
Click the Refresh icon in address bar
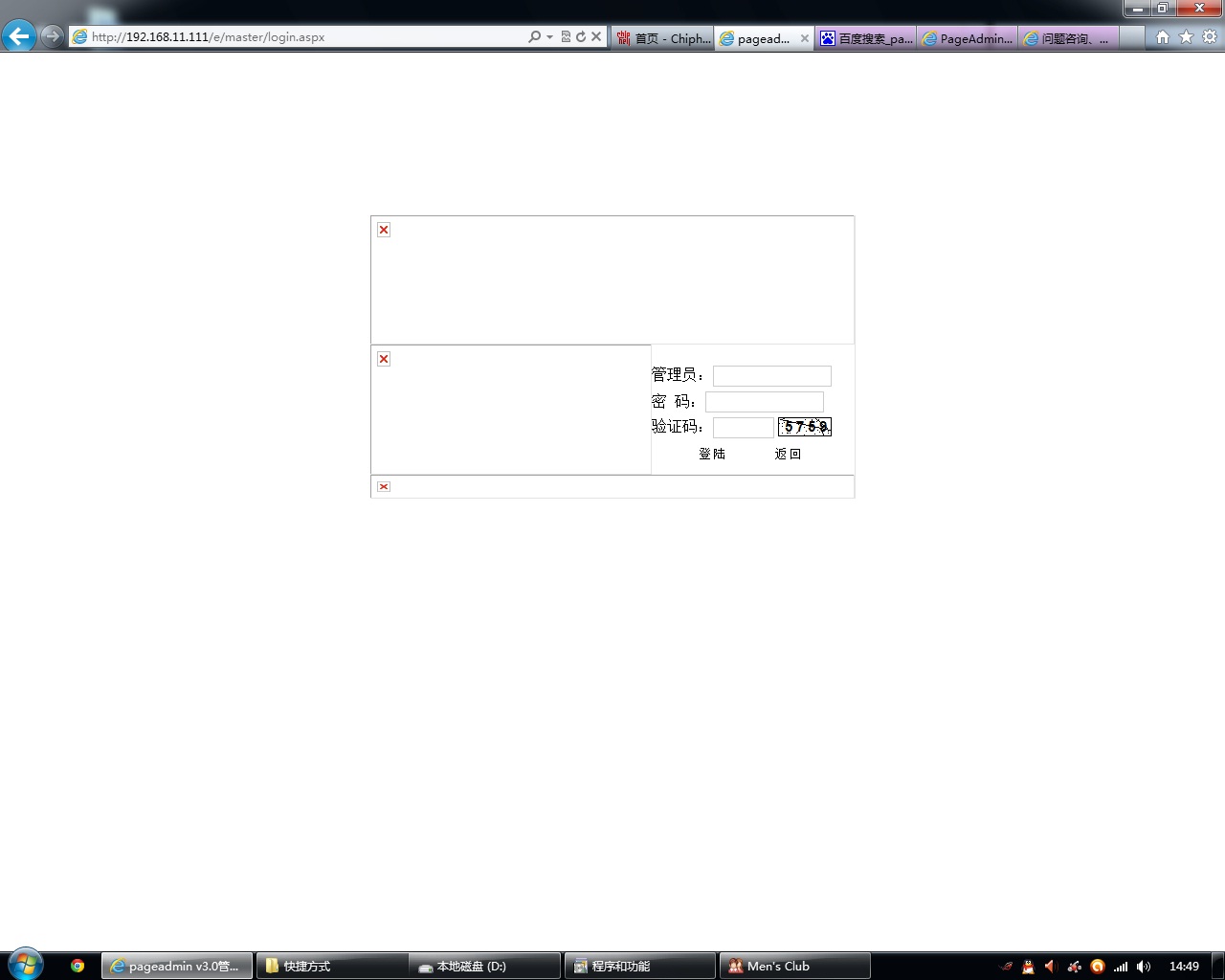pyautogui.click(x=581, y=36)
